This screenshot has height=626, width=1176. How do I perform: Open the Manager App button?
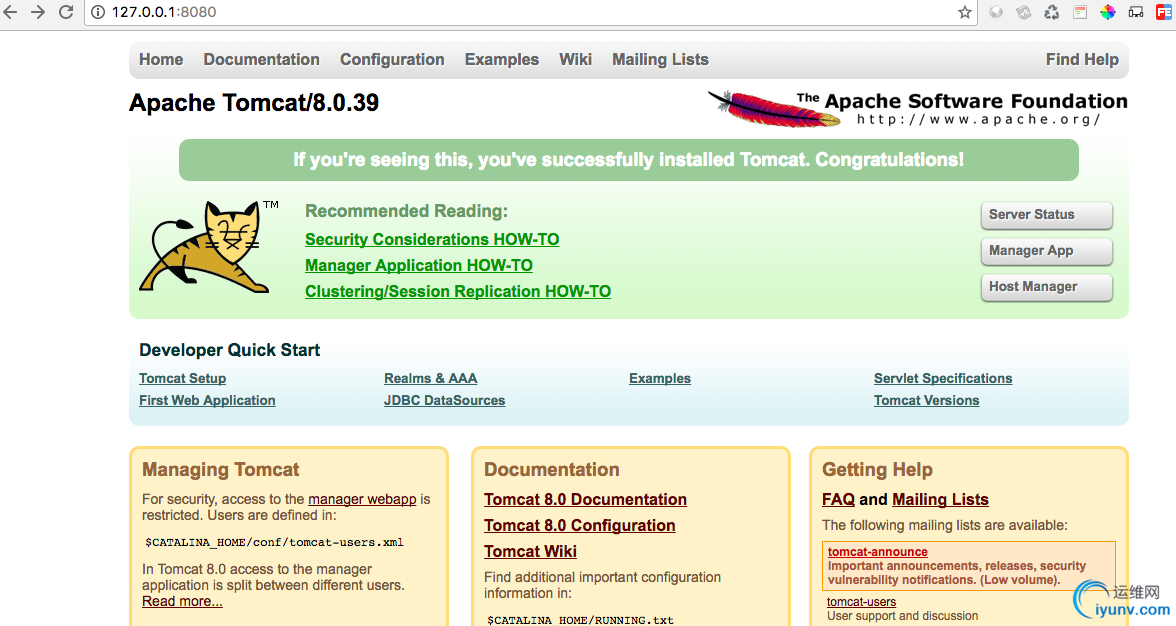[1046, 251]
